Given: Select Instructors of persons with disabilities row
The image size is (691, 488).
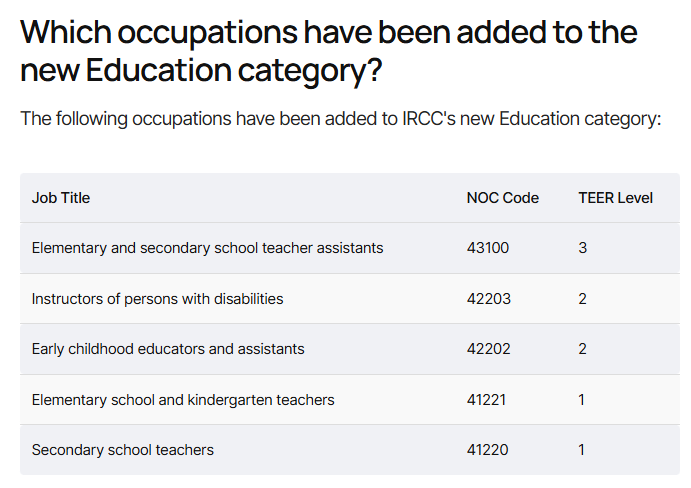Looking at the screenshot, I should point(350,299).
